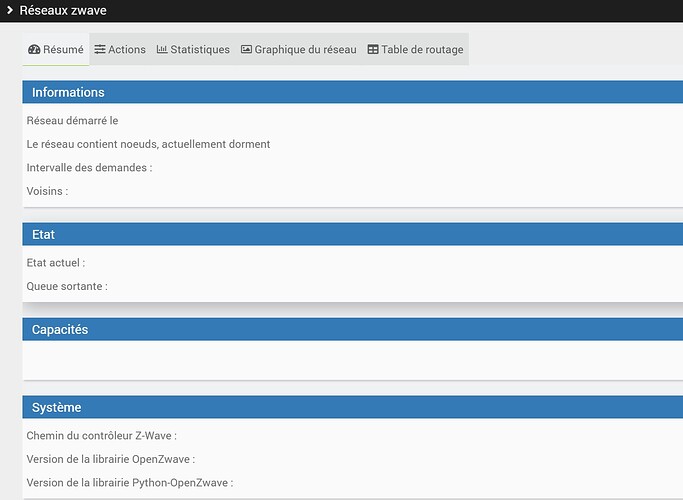Click the 'Etat actuel :' label

point(56,263)
